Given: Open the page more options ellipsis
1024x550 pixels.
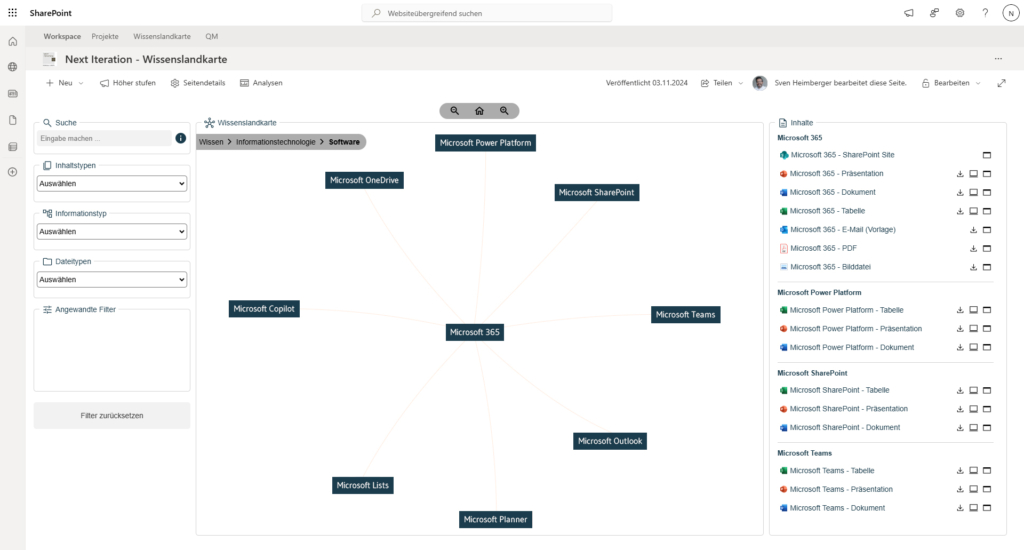Looking at the screenshot, I should click(998, 59).
